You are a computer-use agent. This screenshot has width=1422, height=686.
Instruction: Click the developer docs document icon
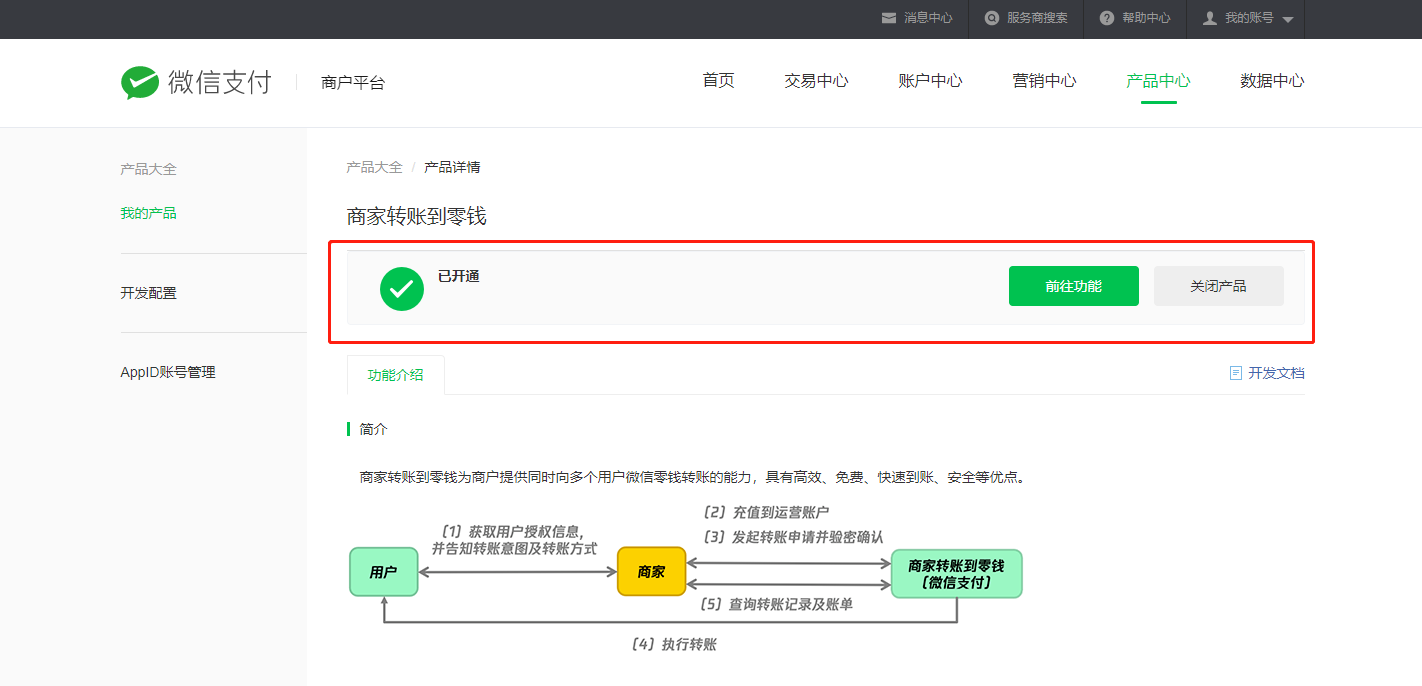(1236, 373)
